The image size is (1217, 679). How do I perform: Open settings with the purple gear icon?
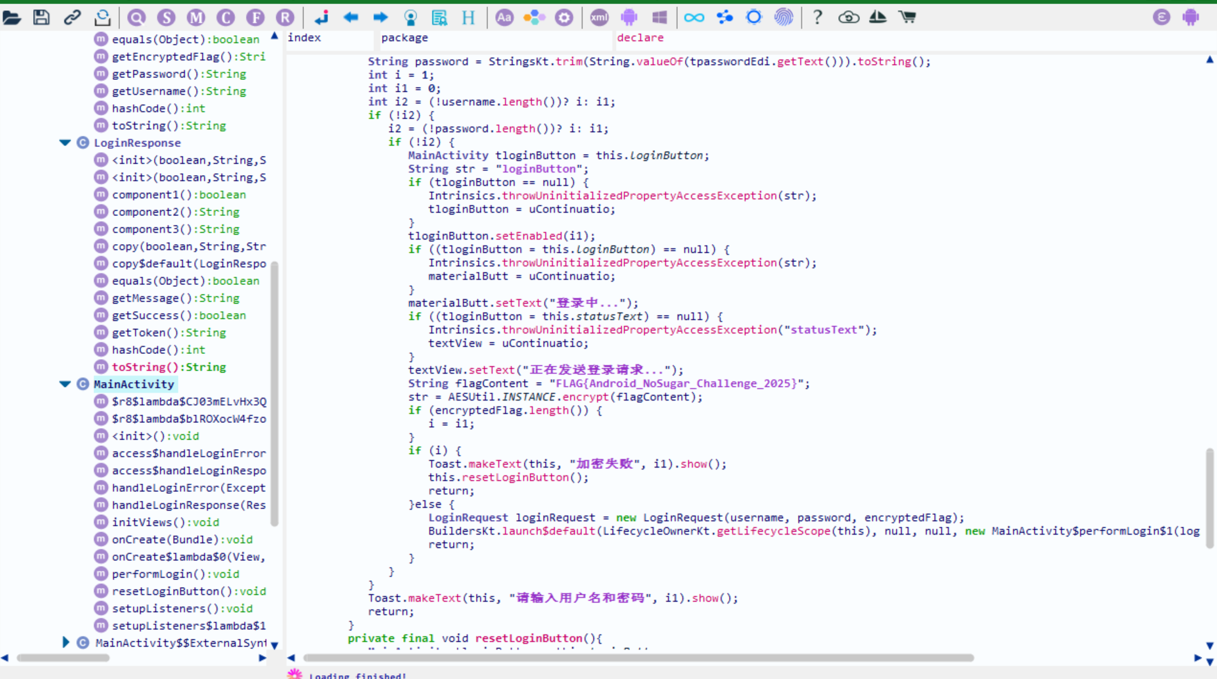click(564, 17)
